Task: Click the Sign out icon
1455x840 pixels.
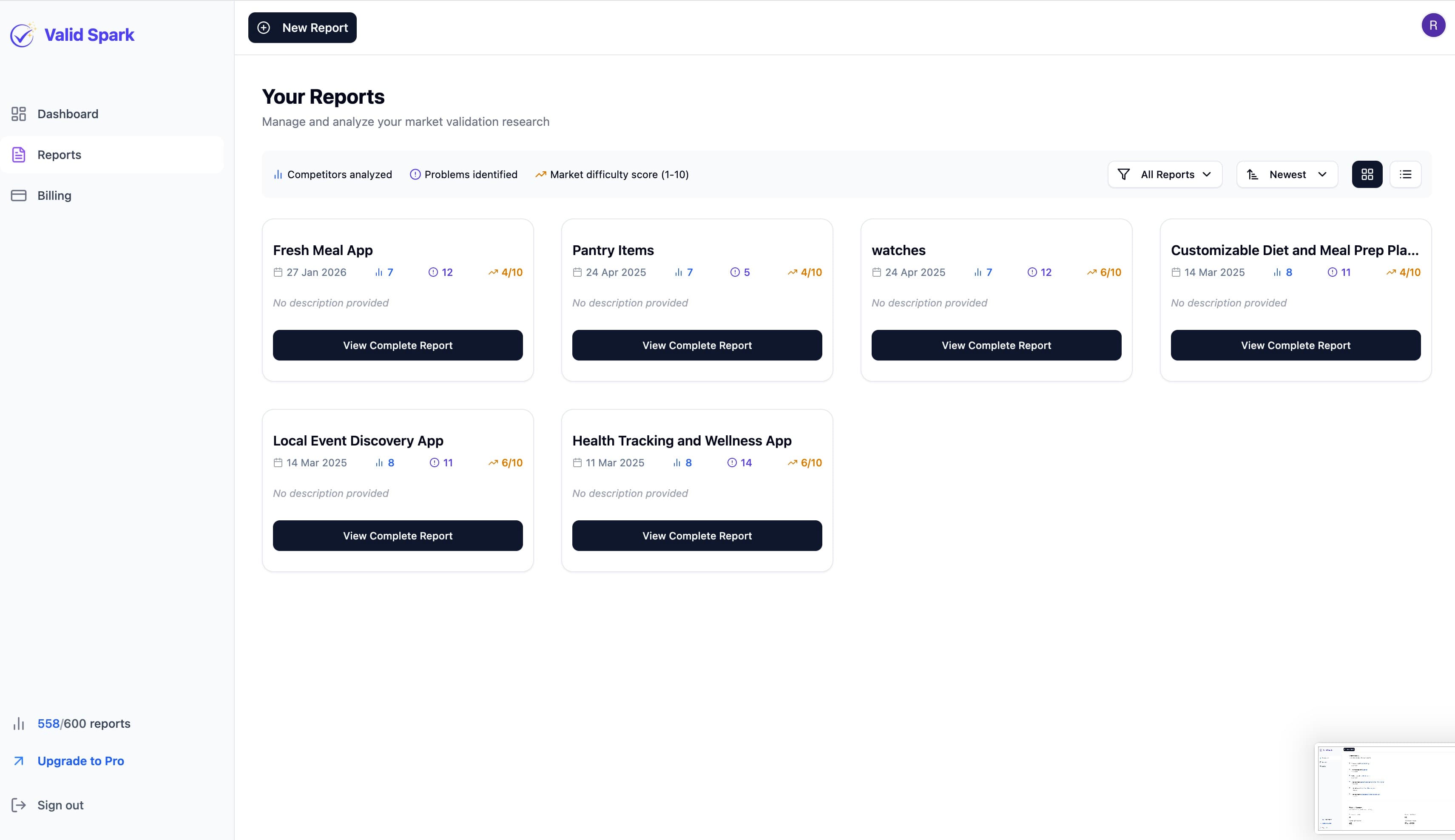Action: click(x=19, y=805)
